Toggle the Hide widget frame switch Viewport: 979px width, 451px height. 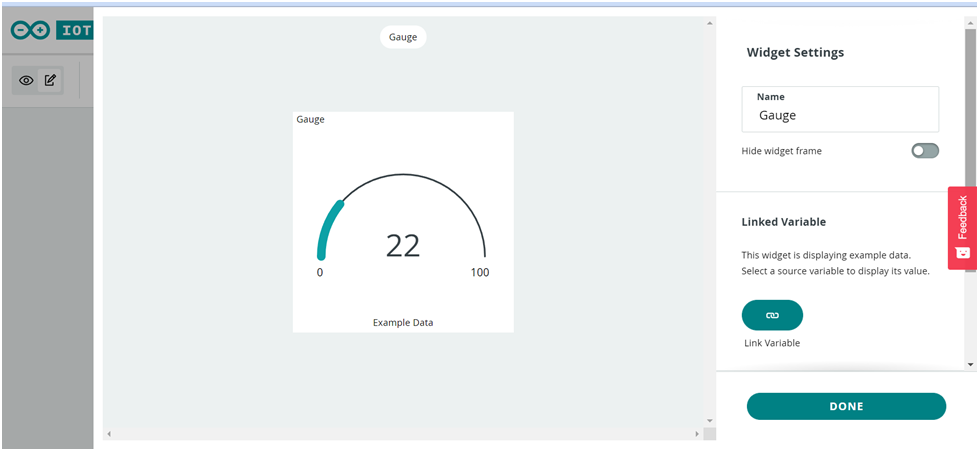click(x=925, y=151)
